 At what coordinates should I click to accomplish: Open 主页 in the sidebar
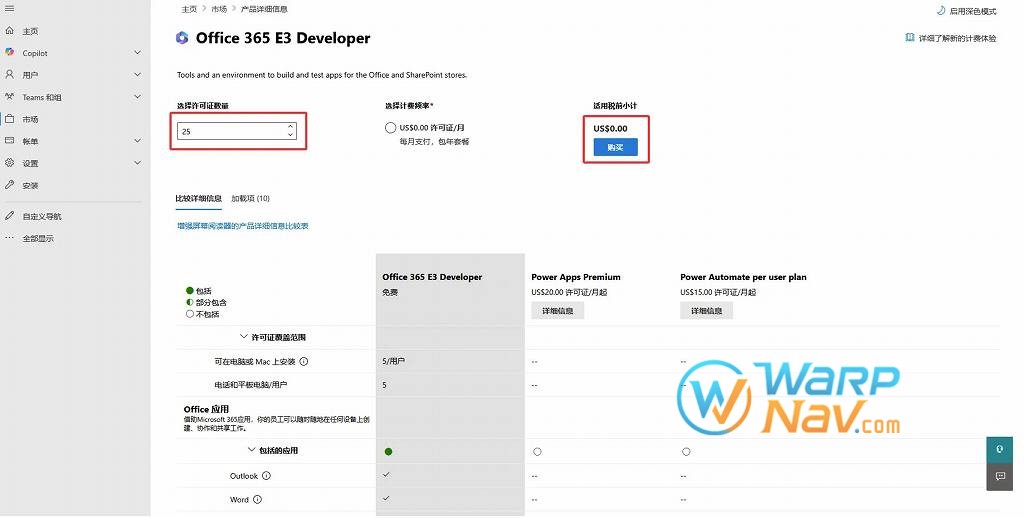[x=30, y=31]
